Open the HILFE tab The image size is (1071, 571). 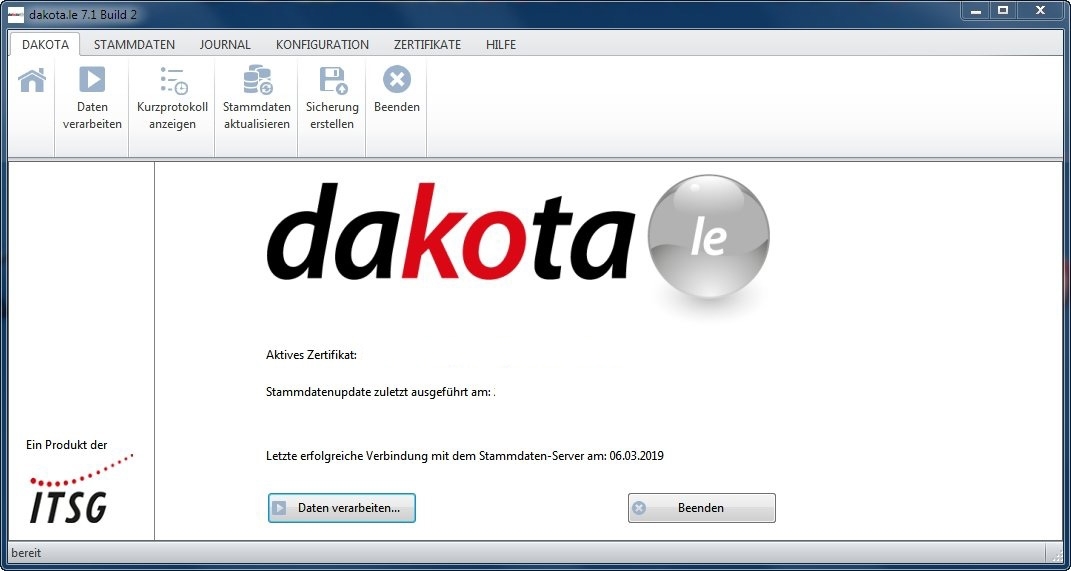click(x=501, y=44)
